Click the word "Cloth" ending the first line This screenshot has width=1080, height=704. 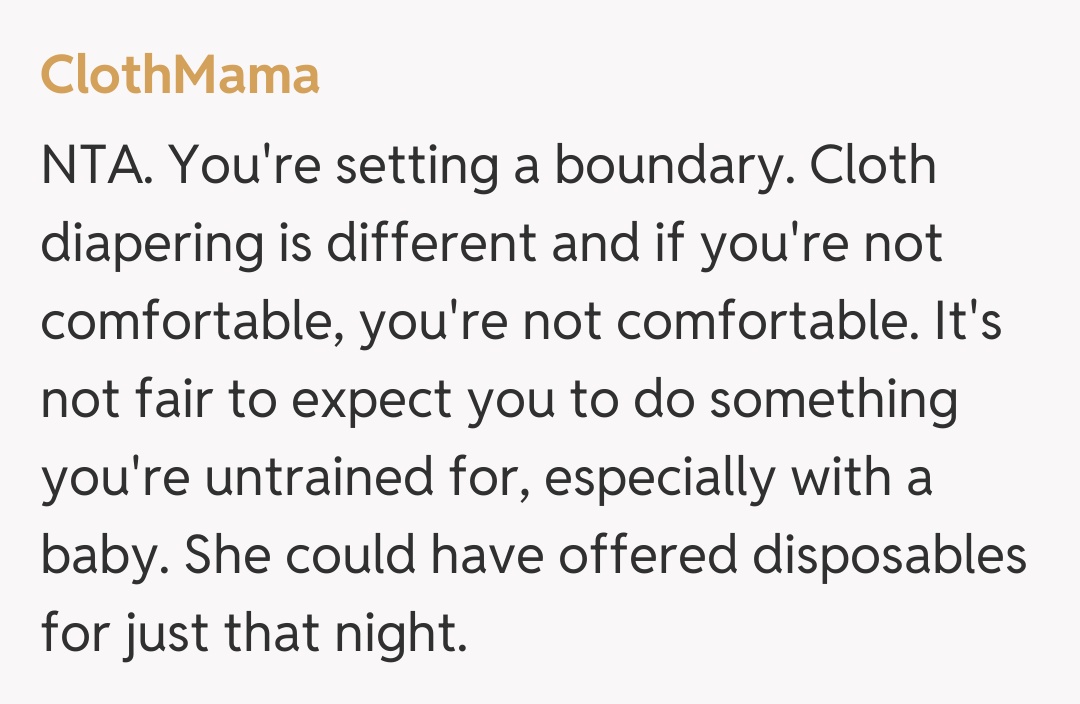click(x=872, y=167)
